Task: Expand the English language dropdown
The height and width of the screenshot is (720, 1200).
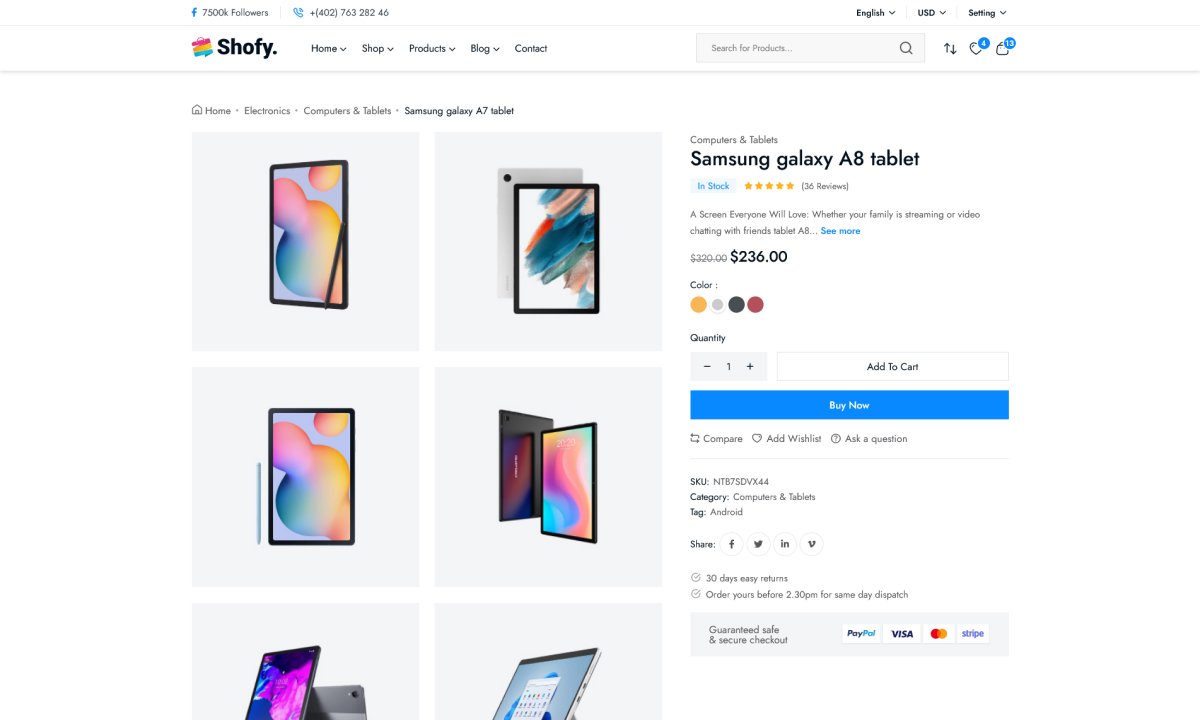Action: coord(875,13)
